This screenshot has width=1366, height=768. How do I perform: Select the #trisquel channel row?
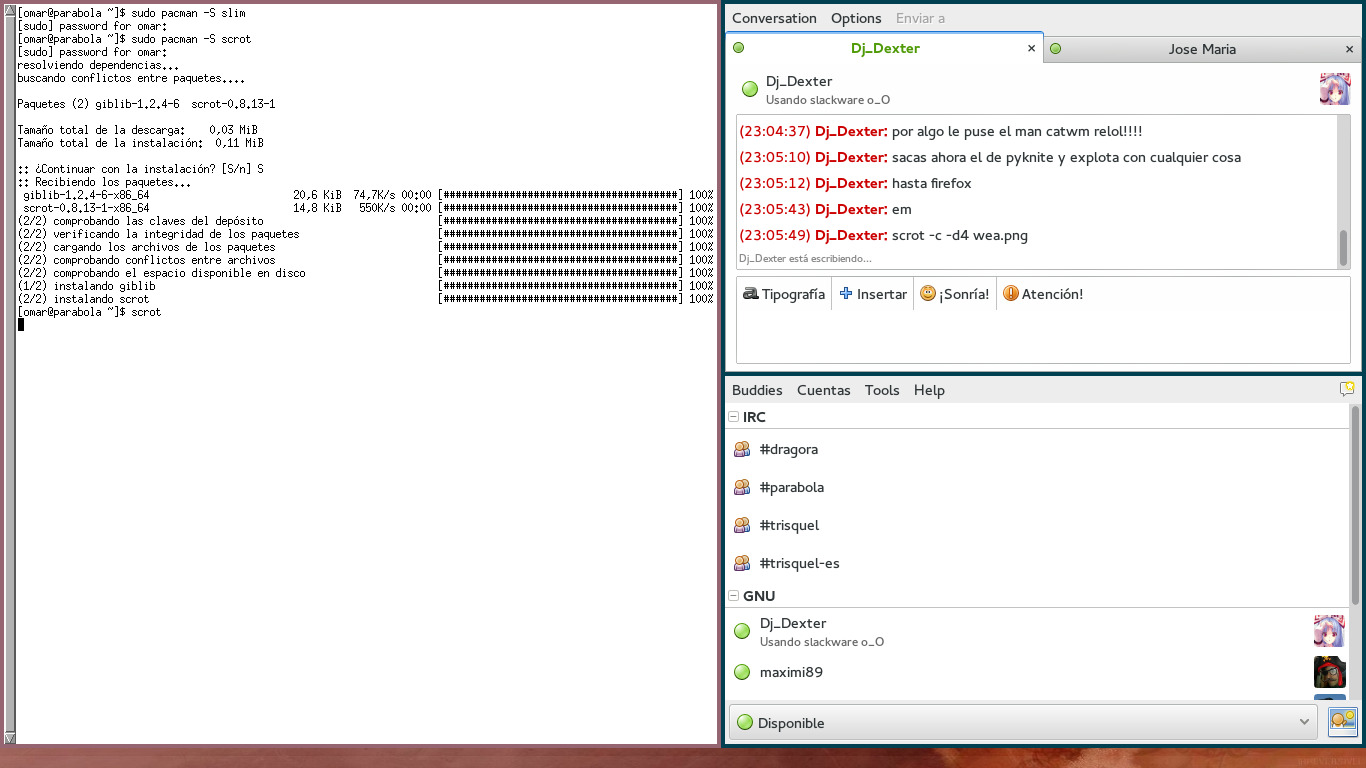(1037, 525)
